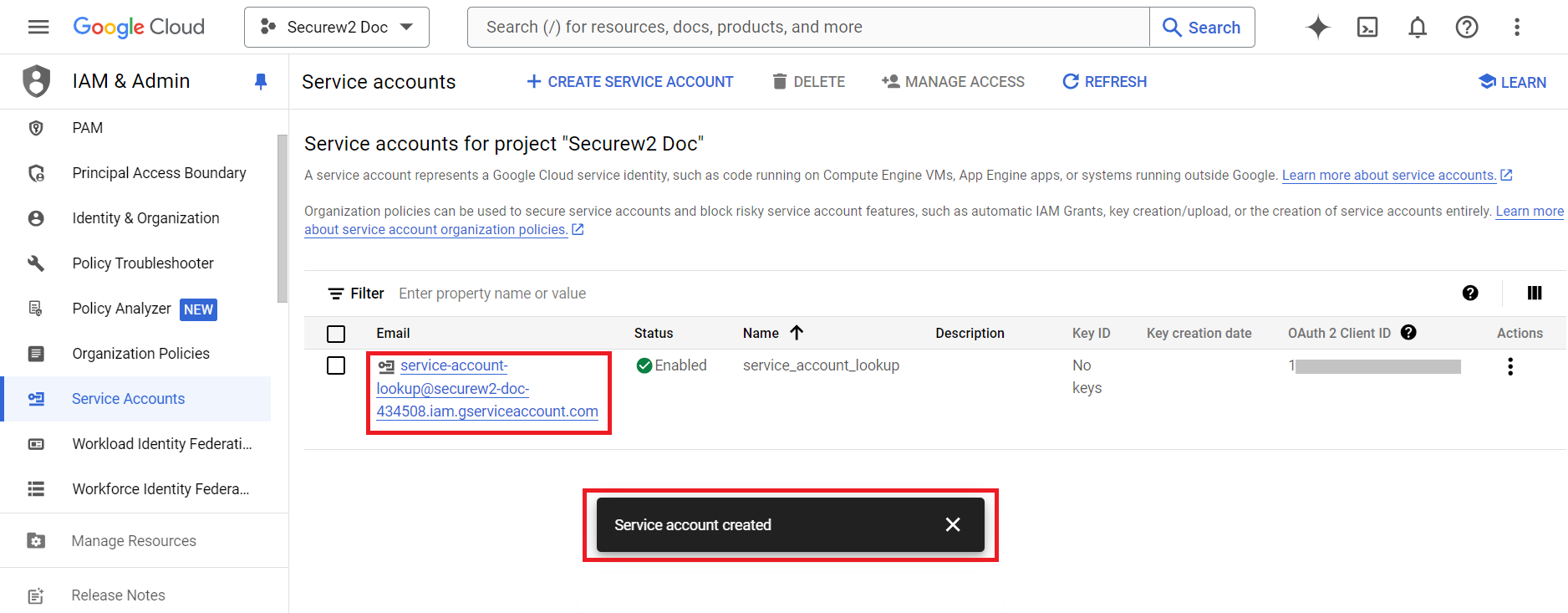Sort by the Name column header
The image size is (1568, 613).
pyautogui.click(x=761, y=333)
